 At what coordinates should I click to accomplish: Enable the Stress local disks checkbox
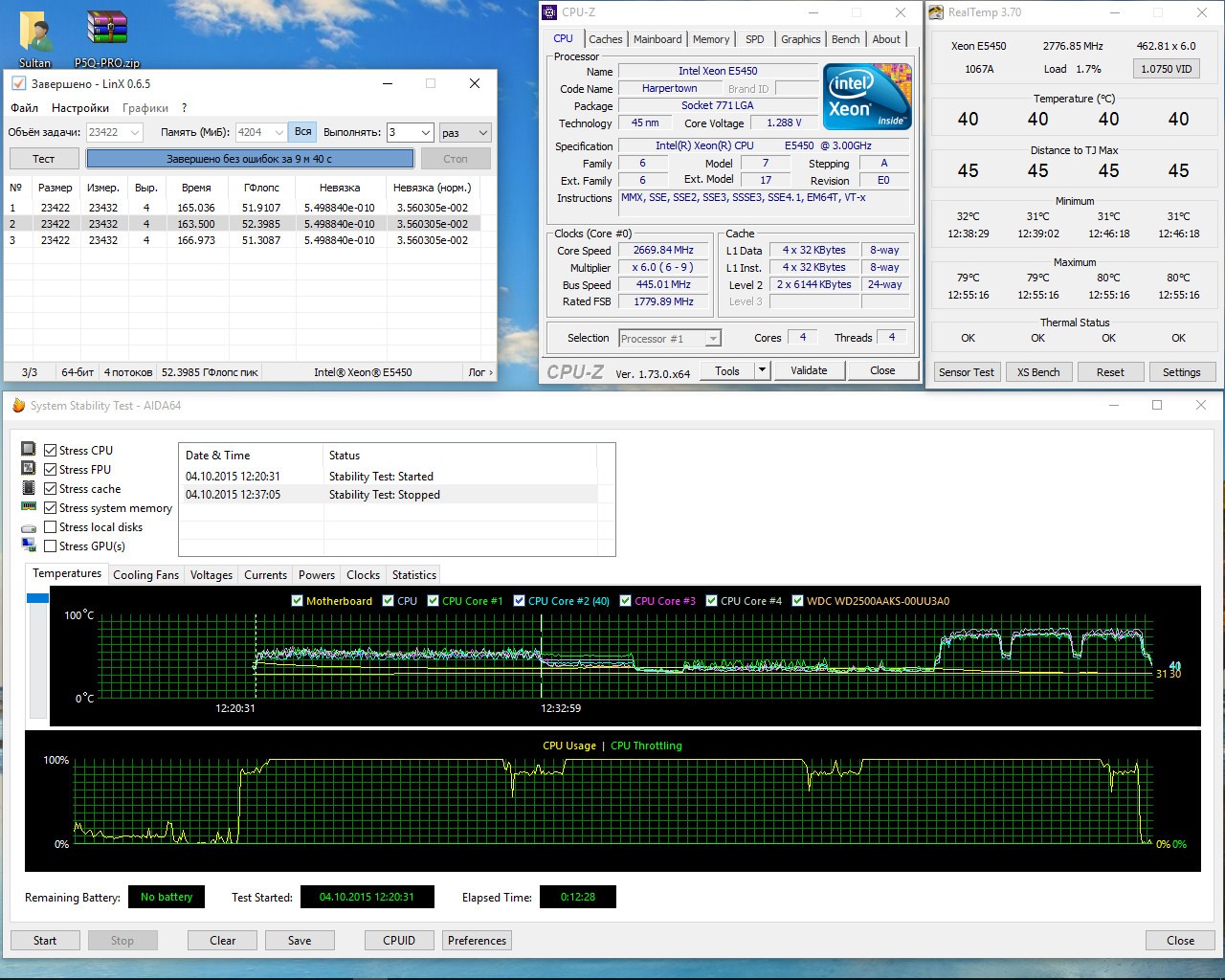coord(51,527)
